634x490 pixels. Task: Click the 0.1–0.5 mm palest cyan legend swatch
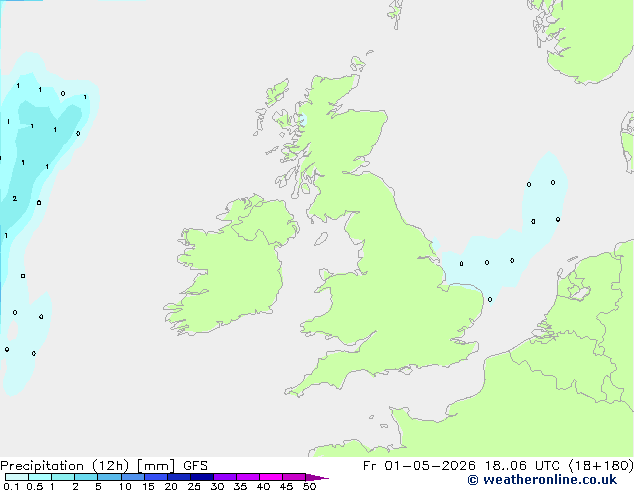[17, 477]
